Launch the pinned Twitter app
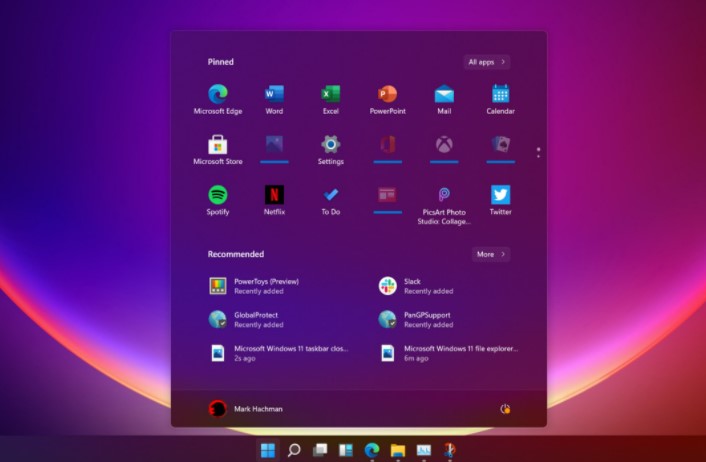This screenshot has width=706, height=462. coord(501,200)
